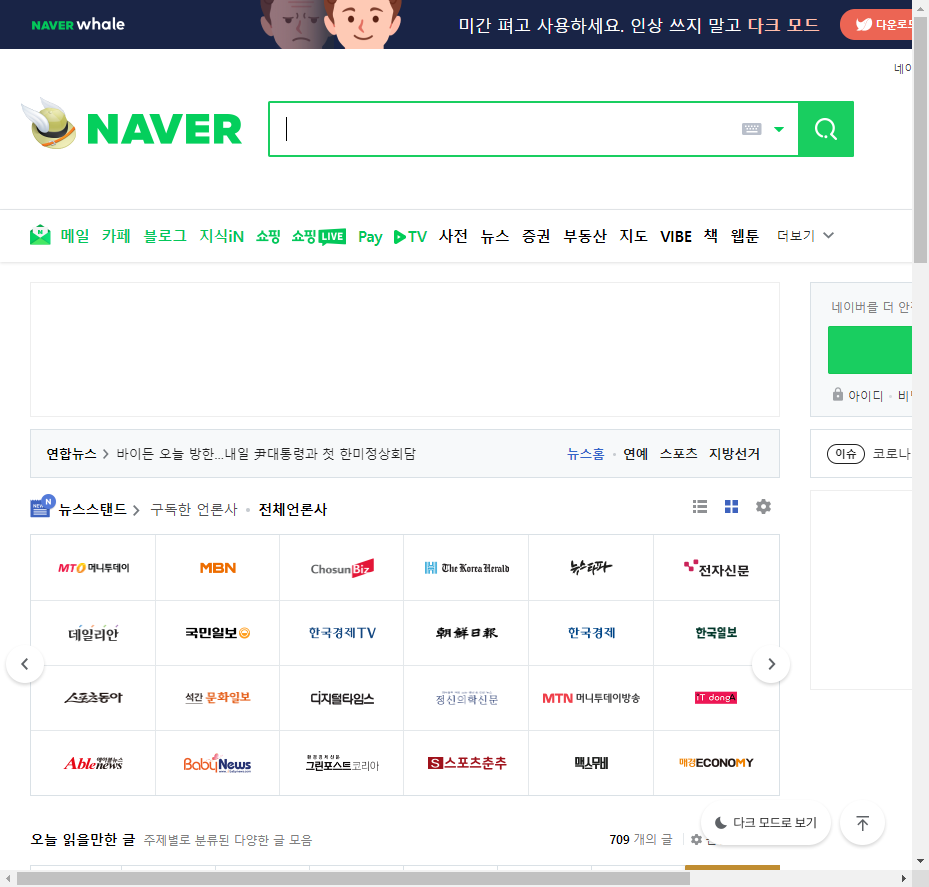Go to 블로그 menu item
This screenshot has width=929, height=887.
[165, 236]
